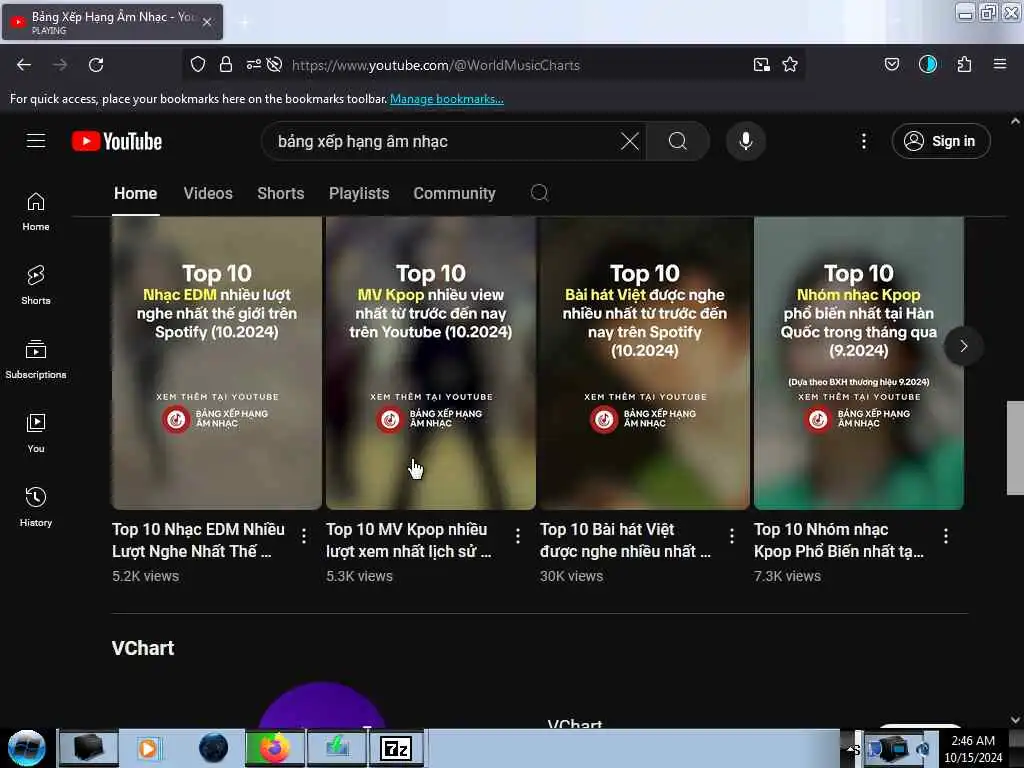Reload the page
Image resolution: width=1024 pixels, height=768 pixels.
click(x=96, y=65)
